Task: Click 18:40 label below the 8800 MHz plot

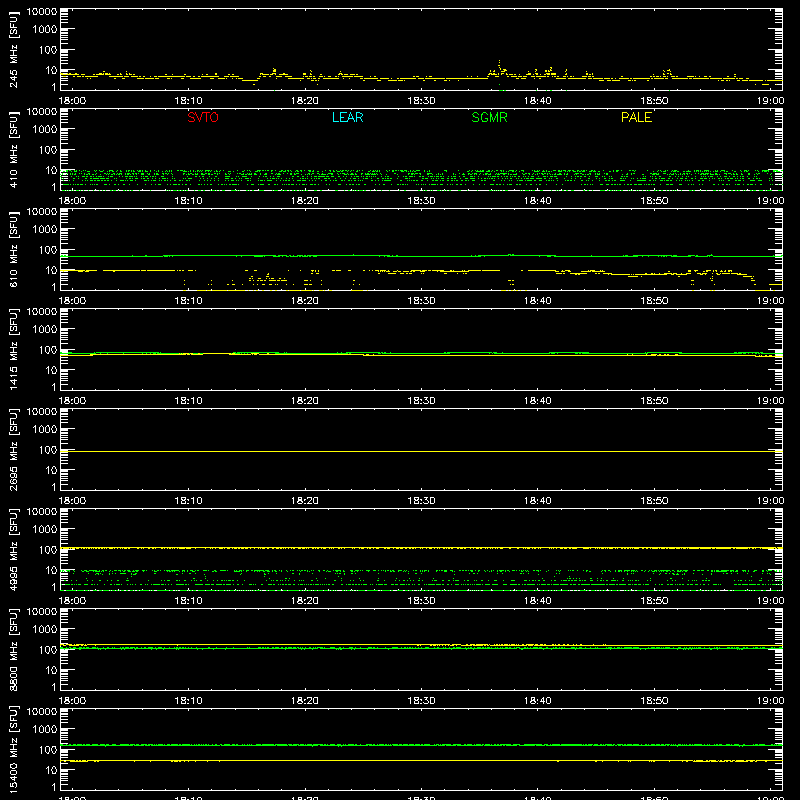Action: point(538,701)
